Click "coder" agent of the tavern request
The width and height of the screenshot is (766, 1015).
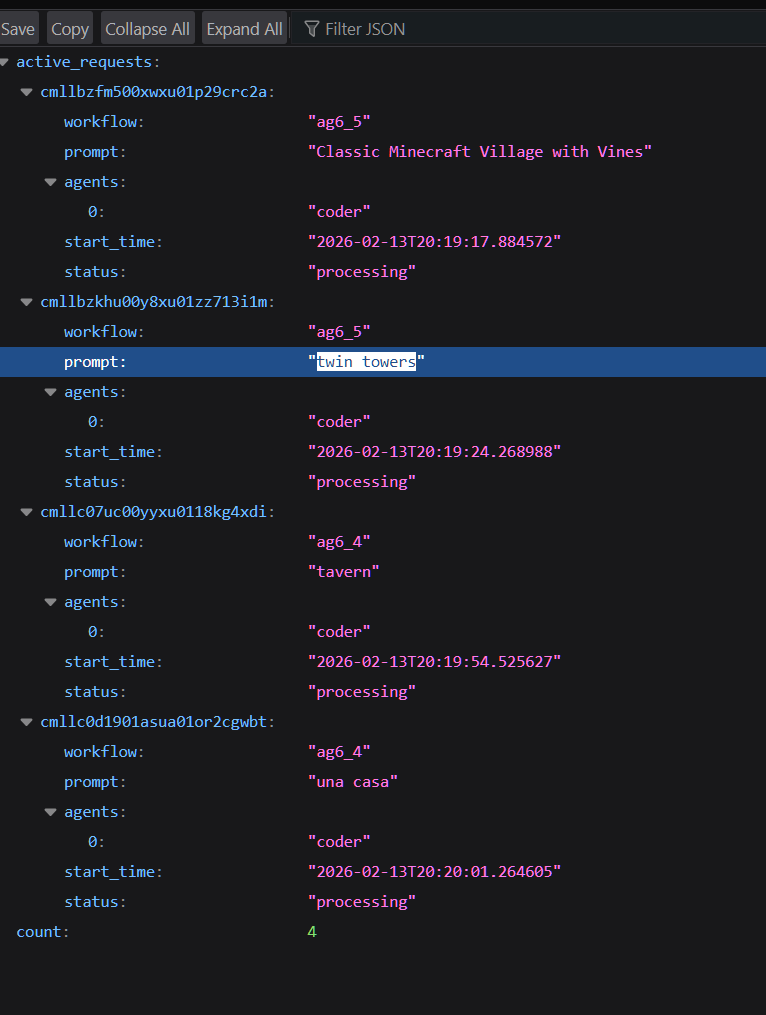point(339,632)
